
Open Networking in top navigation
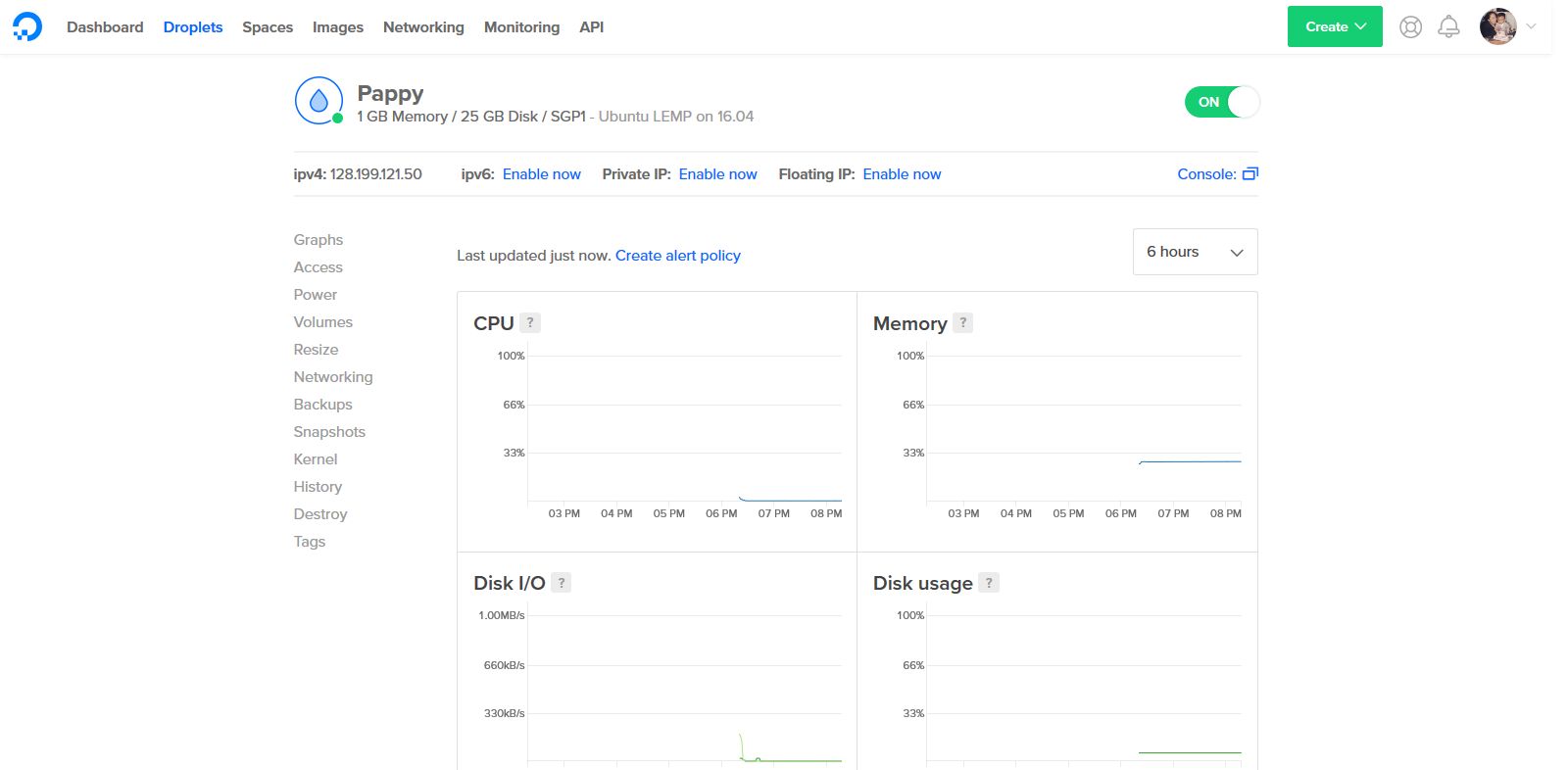pyautogui.click(x=423, y=26)
